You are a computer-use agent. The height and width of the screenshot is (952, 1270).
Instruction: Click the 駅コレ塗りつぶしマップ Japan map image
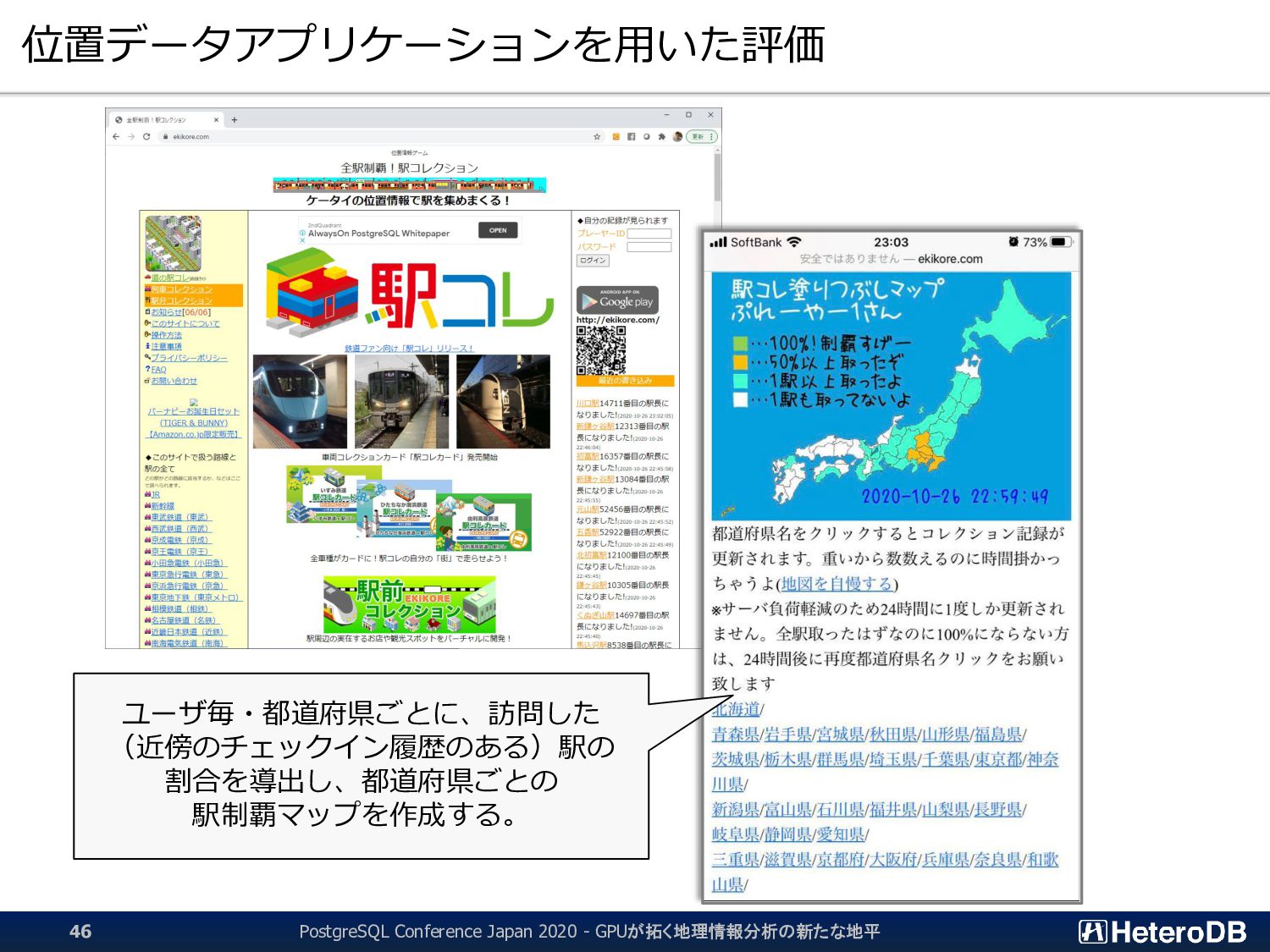point(892,396)
